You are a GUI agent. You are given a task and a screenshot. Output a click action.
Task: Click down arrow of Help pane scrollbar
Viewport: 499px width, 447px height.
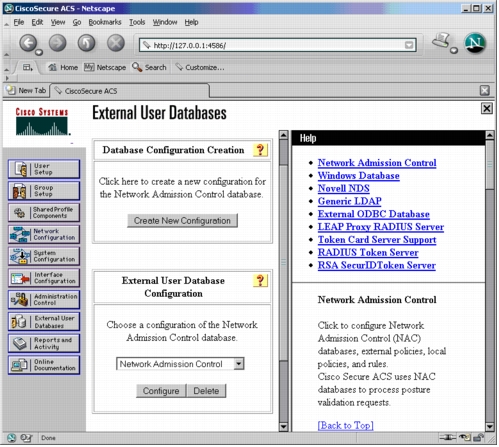[x=490, y=427]
